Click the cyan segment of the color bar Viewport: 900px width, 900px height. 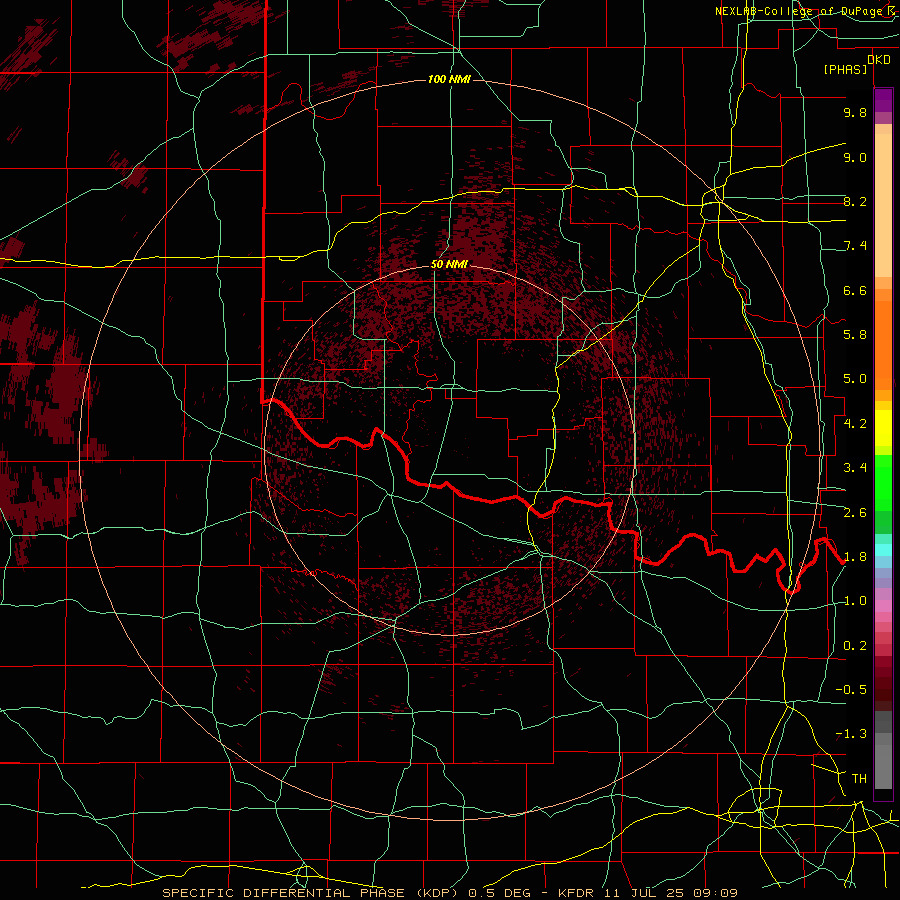tap(883, 550)
